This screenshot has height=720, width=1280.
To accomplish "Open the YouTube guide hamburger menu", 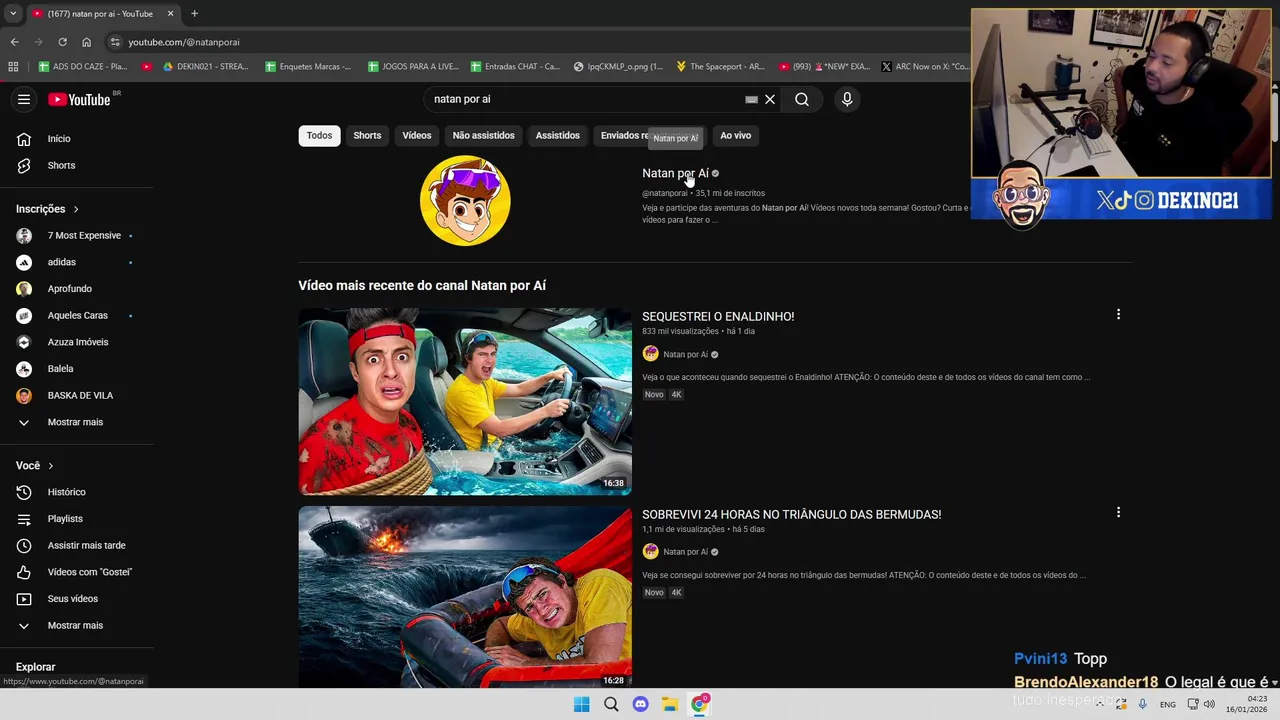I will tap(24, 99).
